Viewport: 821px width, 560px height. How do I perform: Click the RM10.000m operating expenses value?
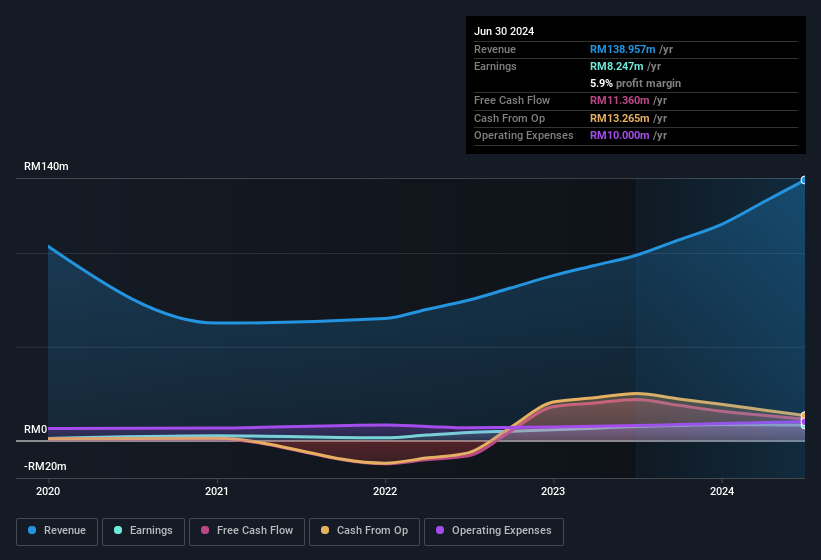click(619, 136)
